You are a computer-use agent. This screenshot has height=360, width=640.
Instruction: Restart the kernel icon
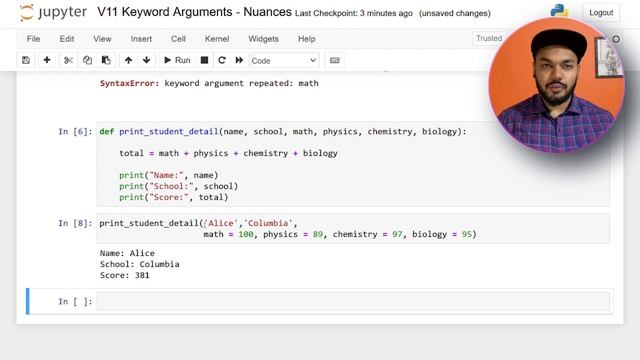(x=222, y=60)
